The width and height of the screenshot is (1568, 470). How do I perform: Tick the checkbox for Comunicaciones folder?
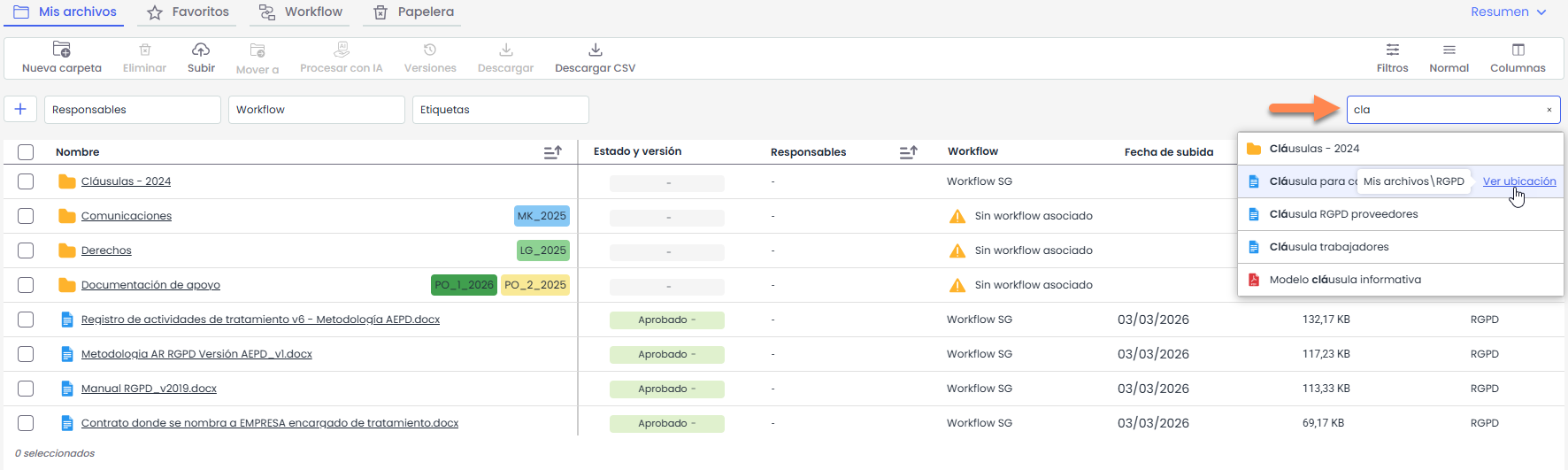tap(26, 216)
